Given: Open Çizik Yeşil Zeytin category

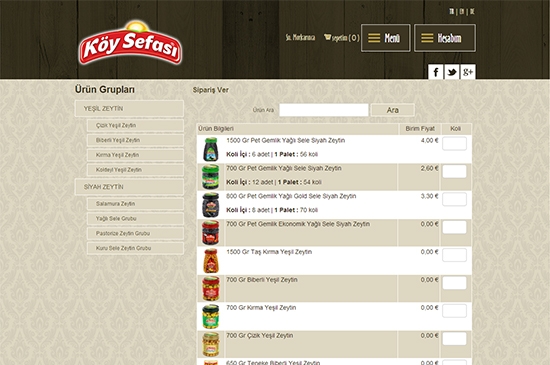Looking at the screenshot, I should pyautogui.click(x=135, y=126).
